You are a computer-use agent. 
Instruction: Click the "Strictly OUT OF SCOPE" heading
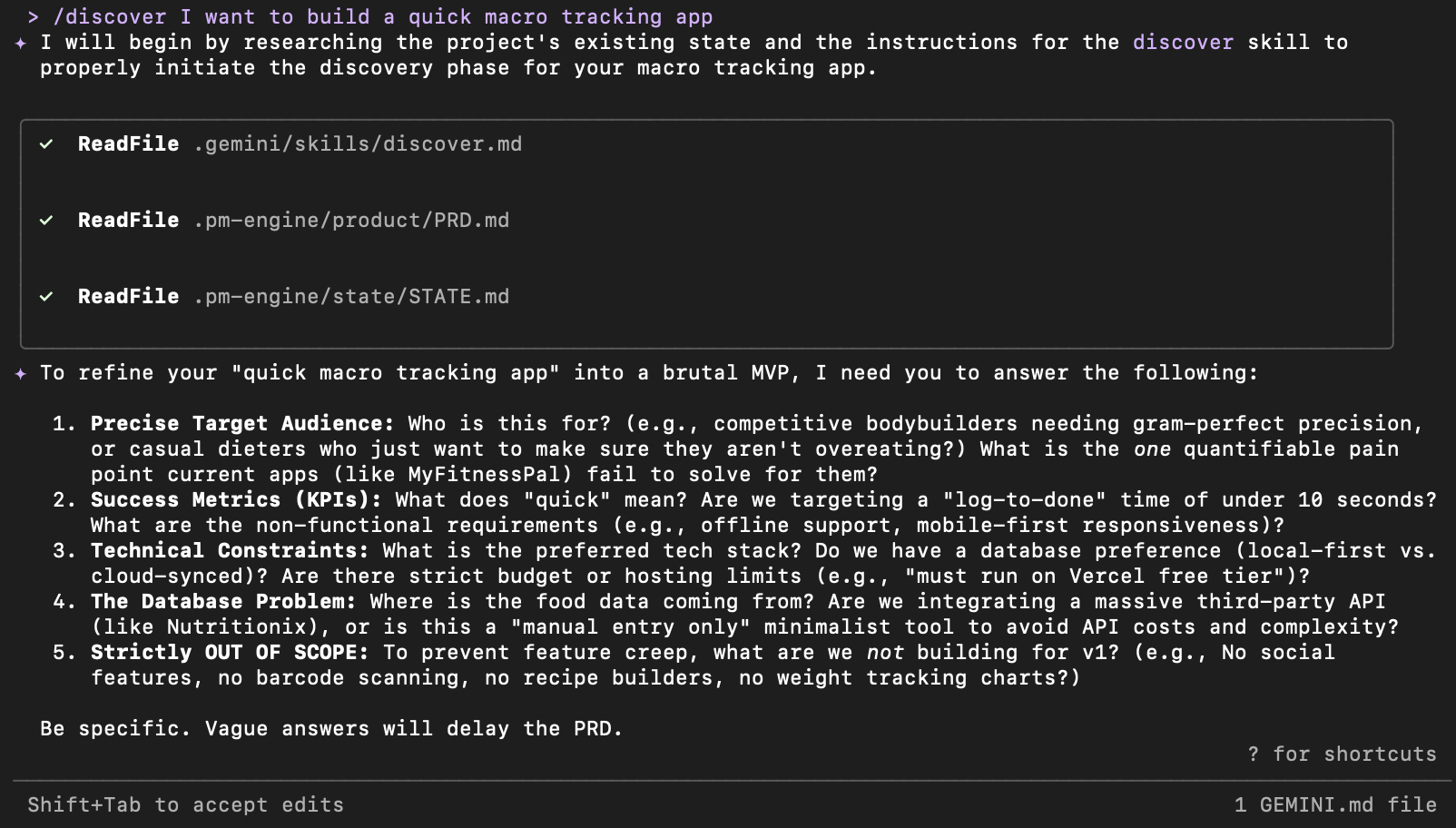point(230,653)
